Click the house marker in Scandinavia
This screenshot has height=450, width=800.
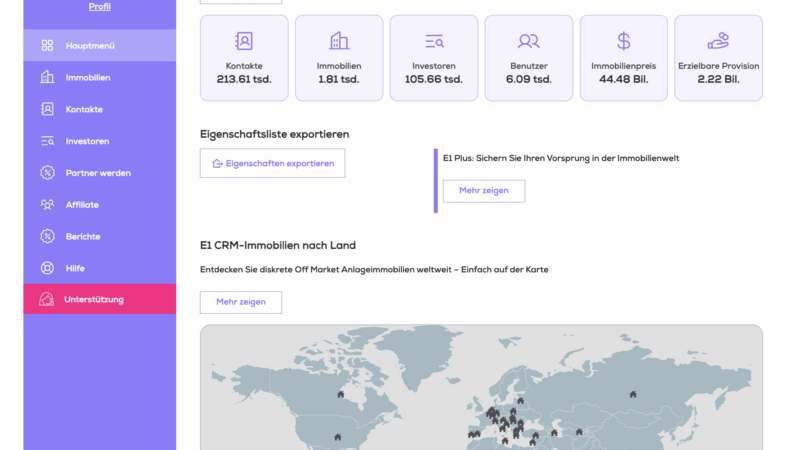[520, 401]
